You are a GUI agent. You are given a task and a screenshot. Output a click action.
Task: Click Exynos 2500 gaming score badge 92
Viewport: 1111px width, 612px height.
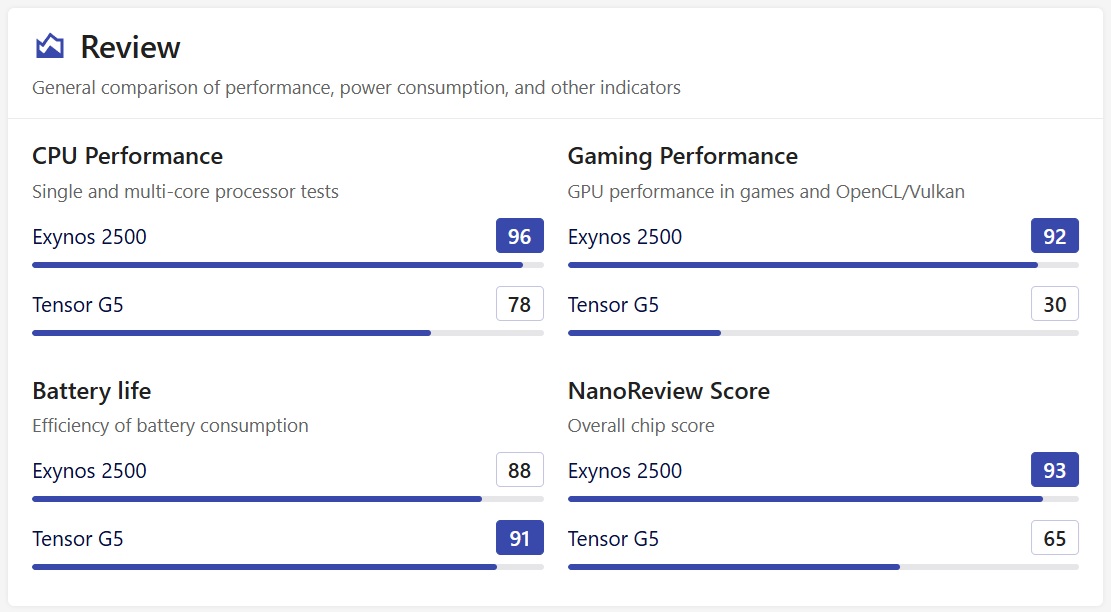click(1054, 236)
